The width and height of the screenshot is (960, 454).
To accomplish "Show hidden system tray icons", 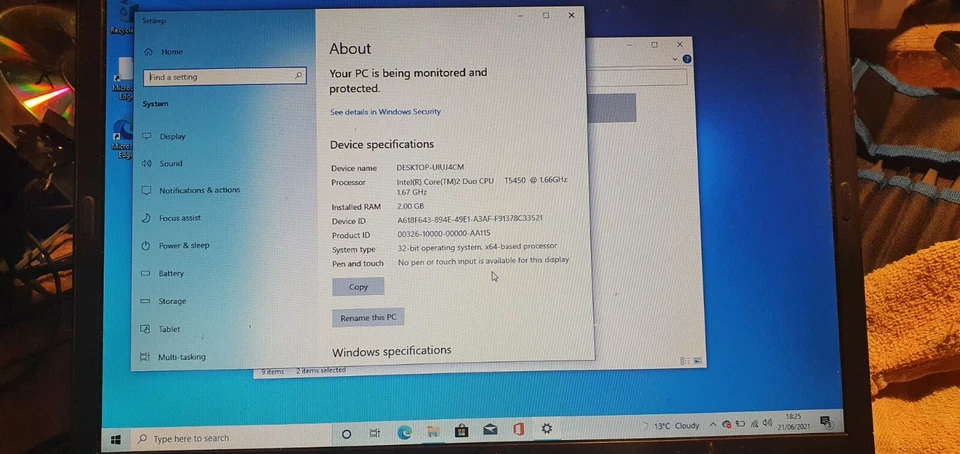I will click(713, 425).
